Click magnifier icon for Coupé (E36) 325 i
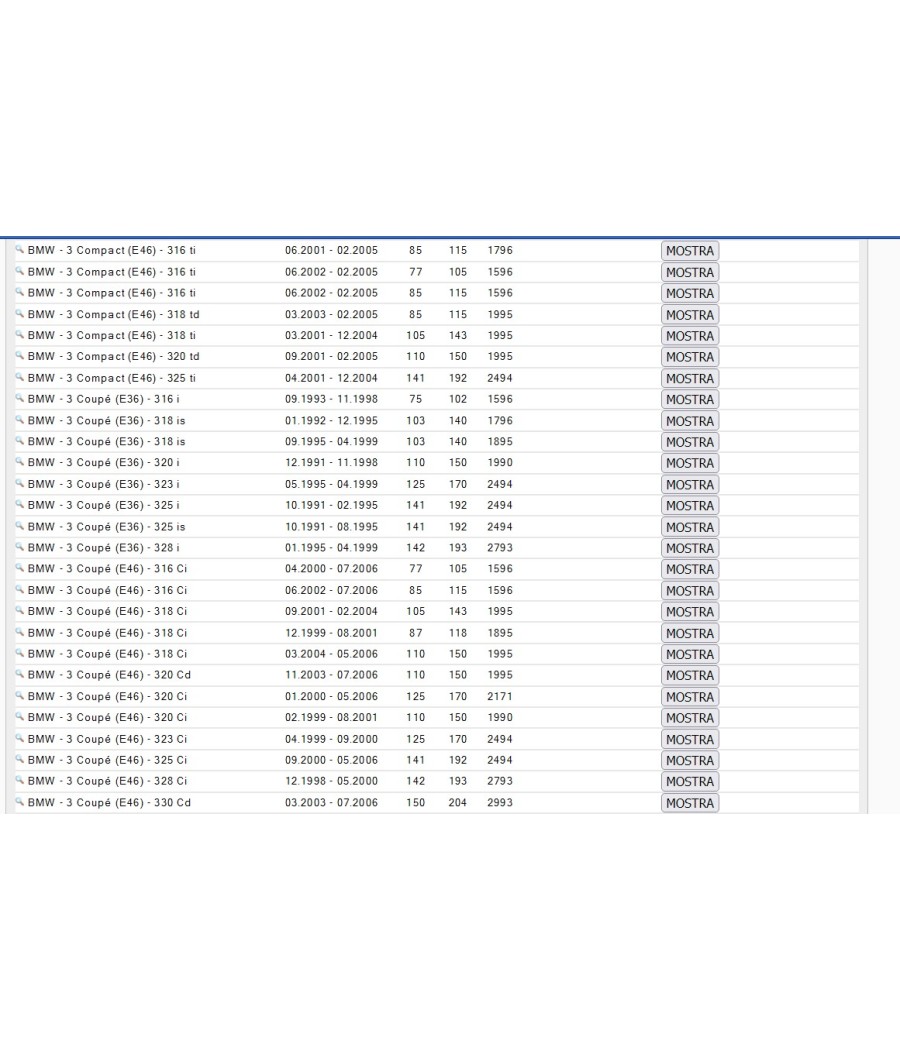 [19, 504]
